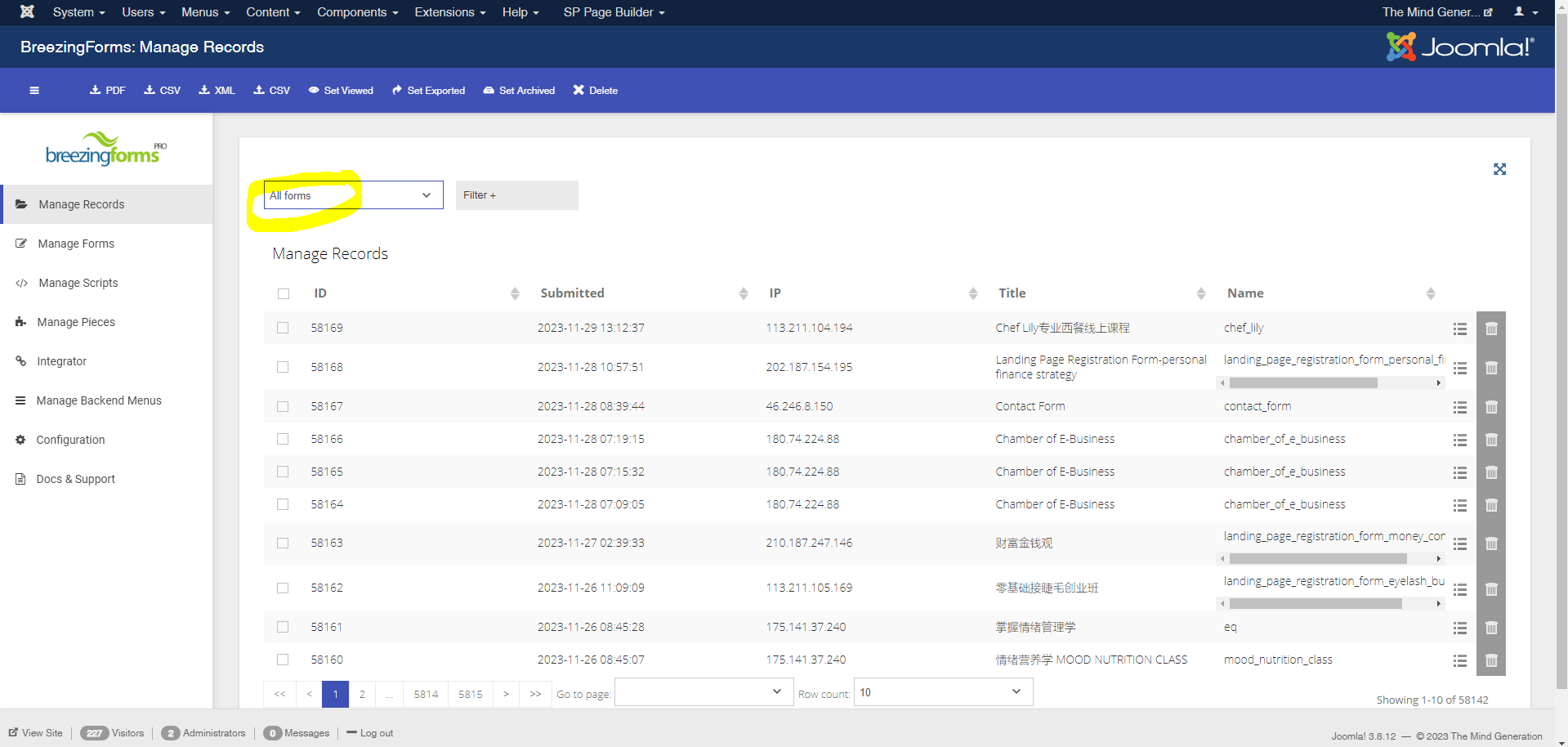Check the box for record 58167

coord(283,406)
